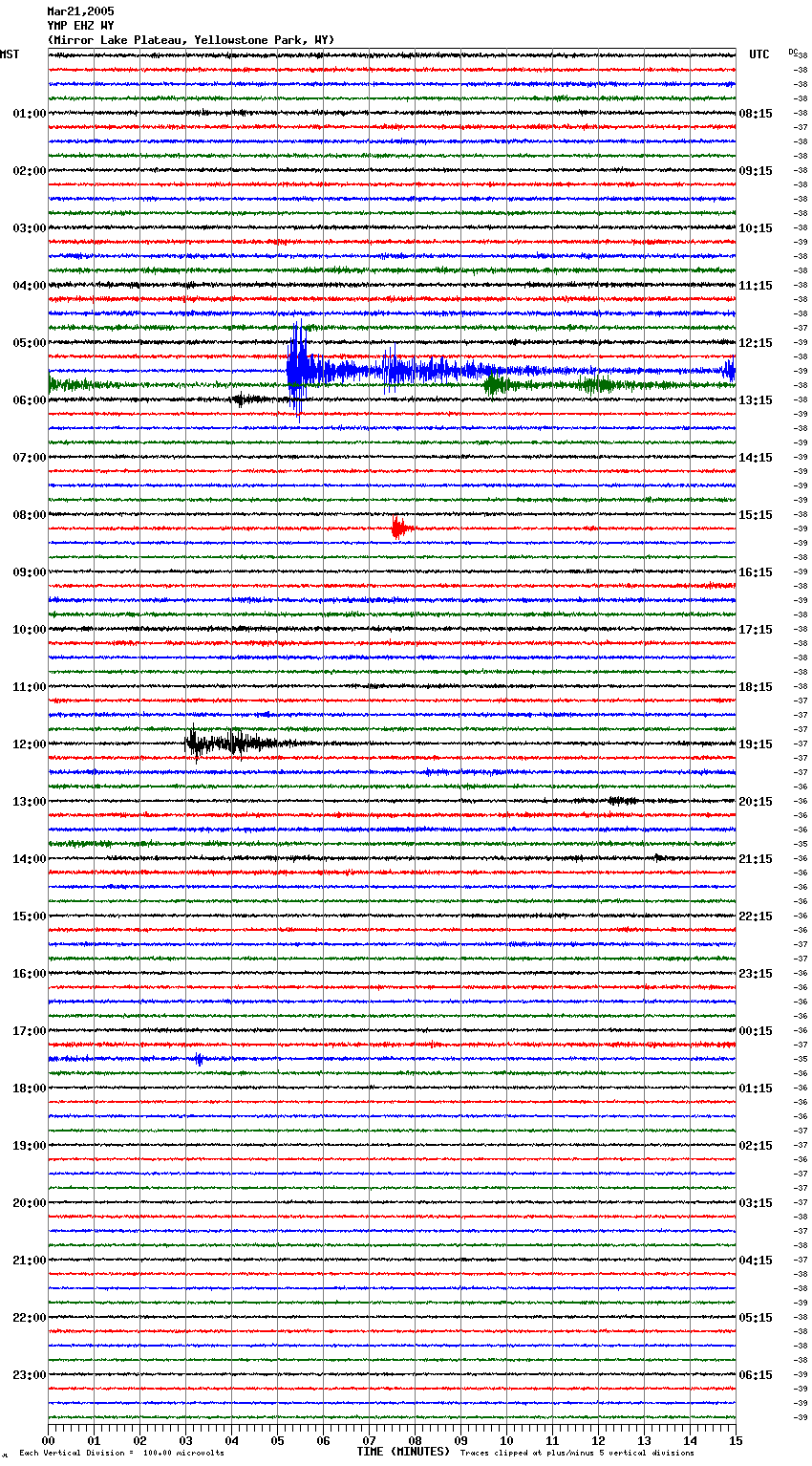
Task: Select the 17:00 MST row label
Action: tap(29, 1031)
